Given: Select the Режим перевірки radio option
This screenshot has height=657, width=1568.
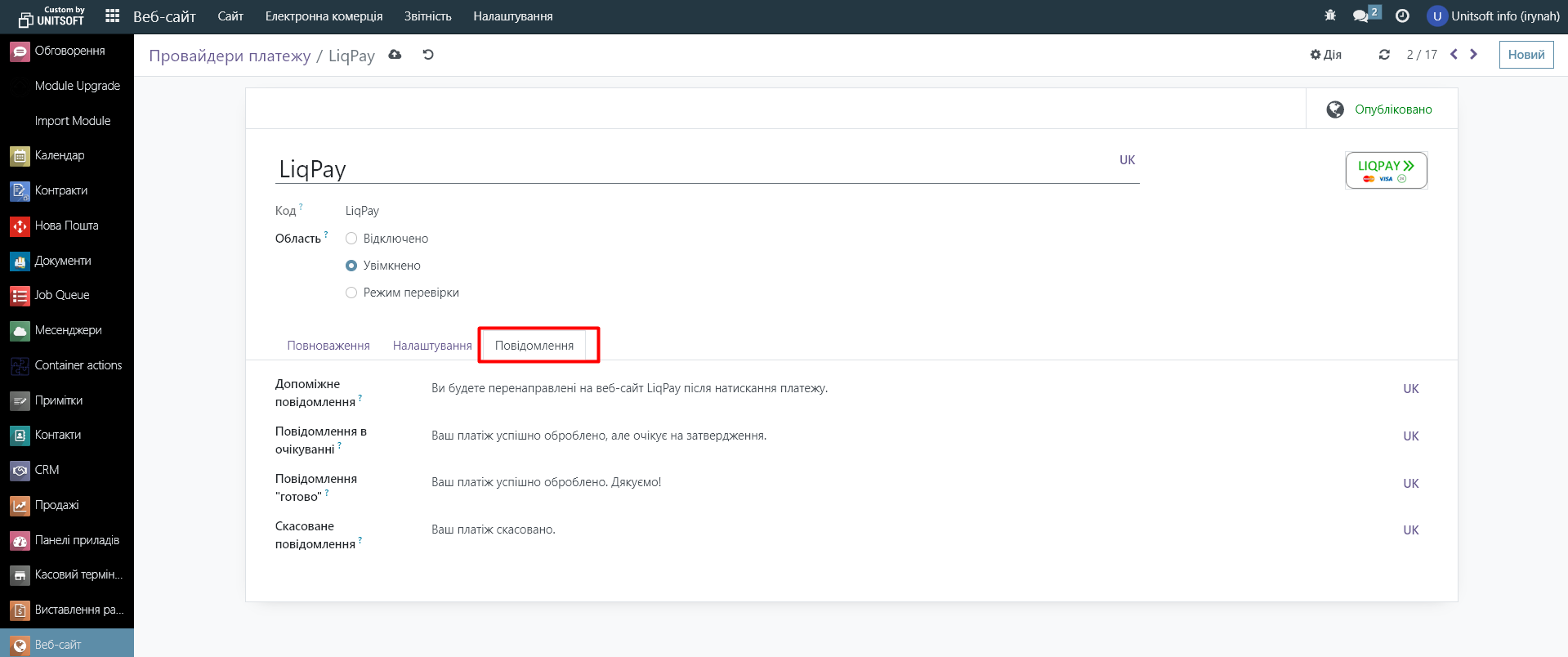Looking at the screenshot, I should point(351,293).
